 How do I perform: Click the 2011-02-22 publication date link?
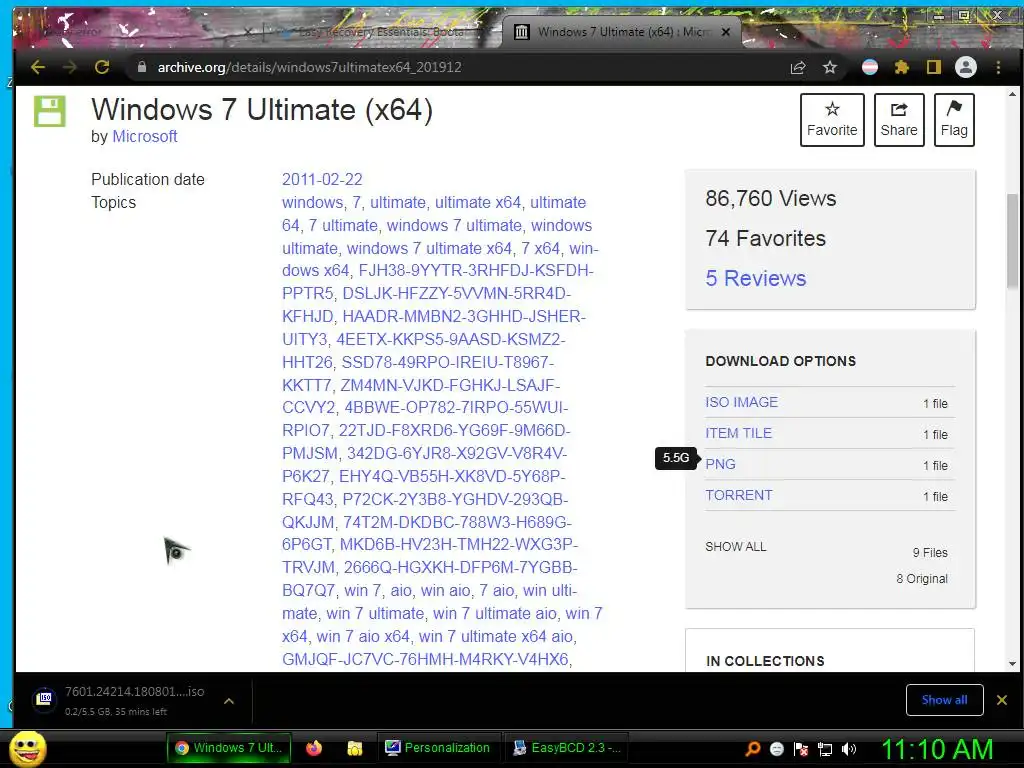click(322, 180)
